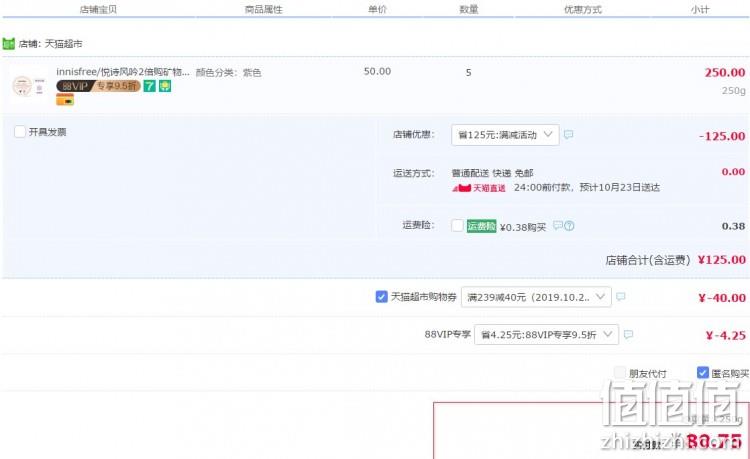This screenshot has width=750, height=459.
Task: Click the ¥-40.00 coupon amount
Action: click(722, 298)
